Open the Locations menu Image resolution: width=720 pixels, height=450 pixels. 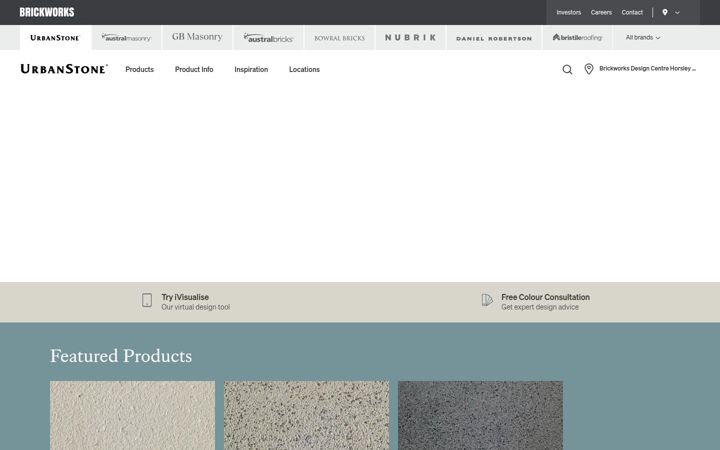(304, 69)
